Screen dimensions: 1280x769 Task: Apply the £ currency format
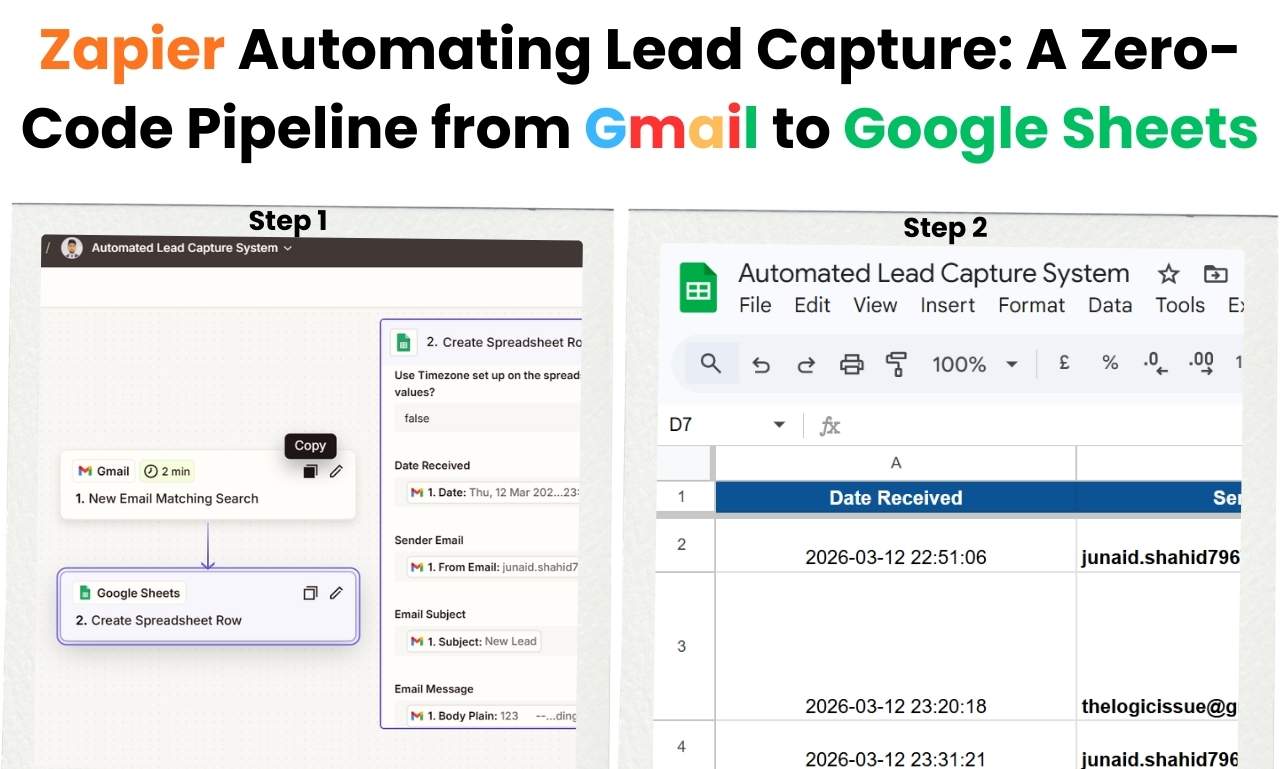coord(1064,364)
